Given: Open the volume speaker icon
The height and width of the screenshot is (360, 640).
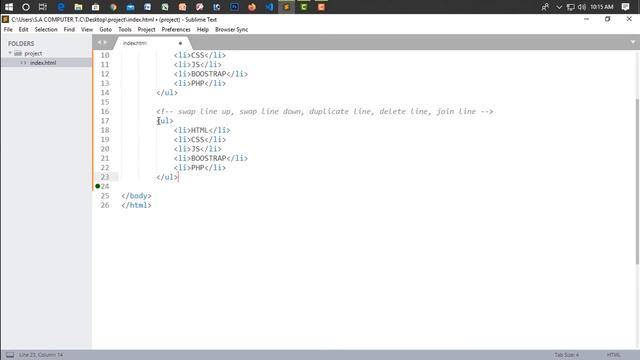Looking at the screenshot, I should coord(582,7).
